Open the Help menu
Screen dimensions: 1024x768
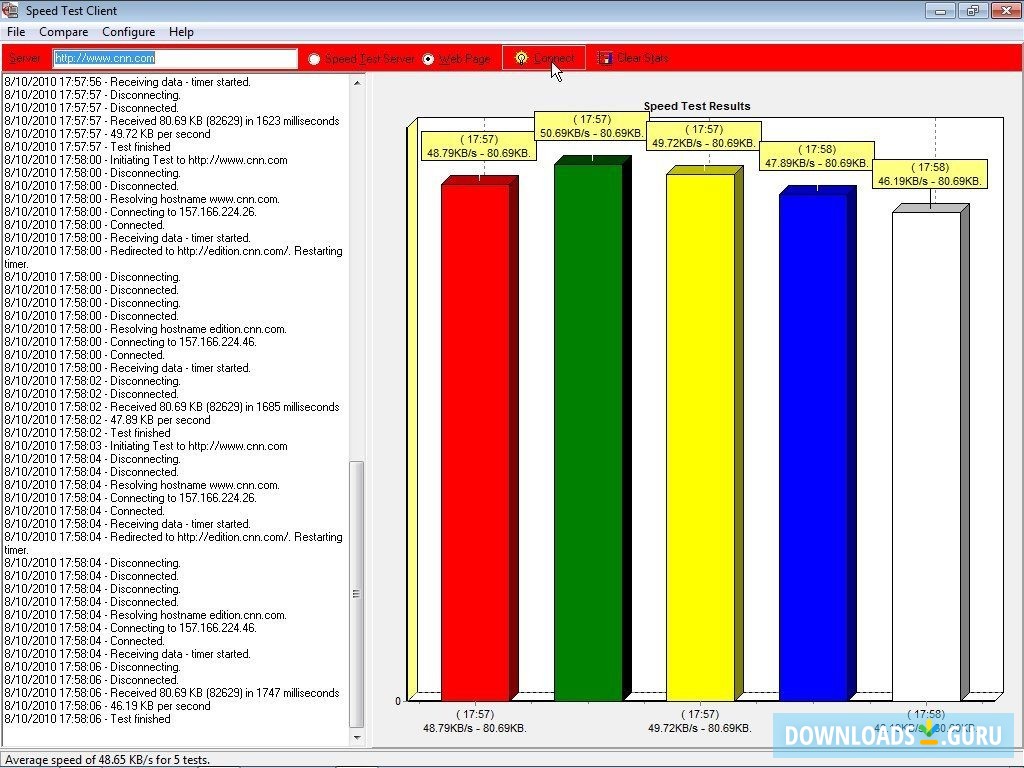coord(181,32)
